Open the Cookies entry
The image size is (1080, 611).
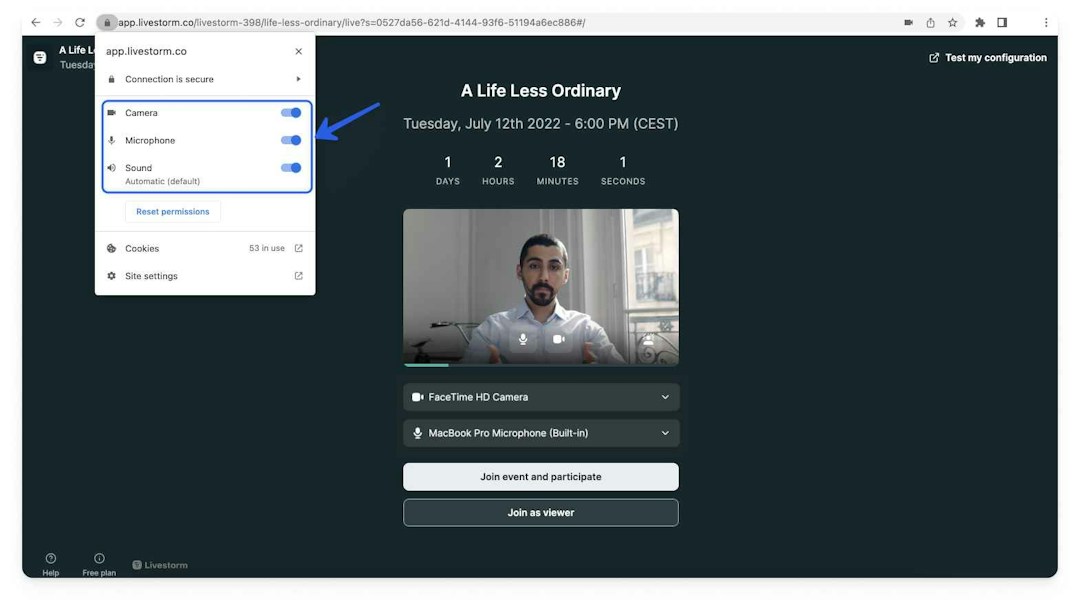tap(205, 248)
